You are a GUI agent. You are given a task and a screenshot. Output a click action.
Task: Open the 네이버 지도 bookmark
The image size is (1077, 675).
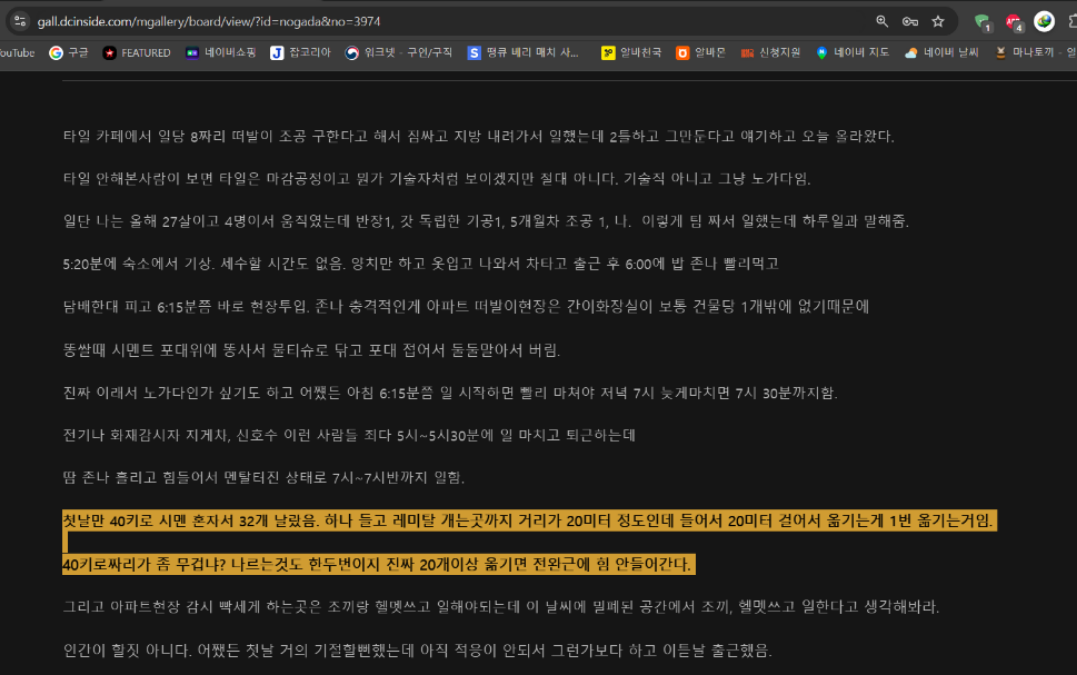point(851,53)
